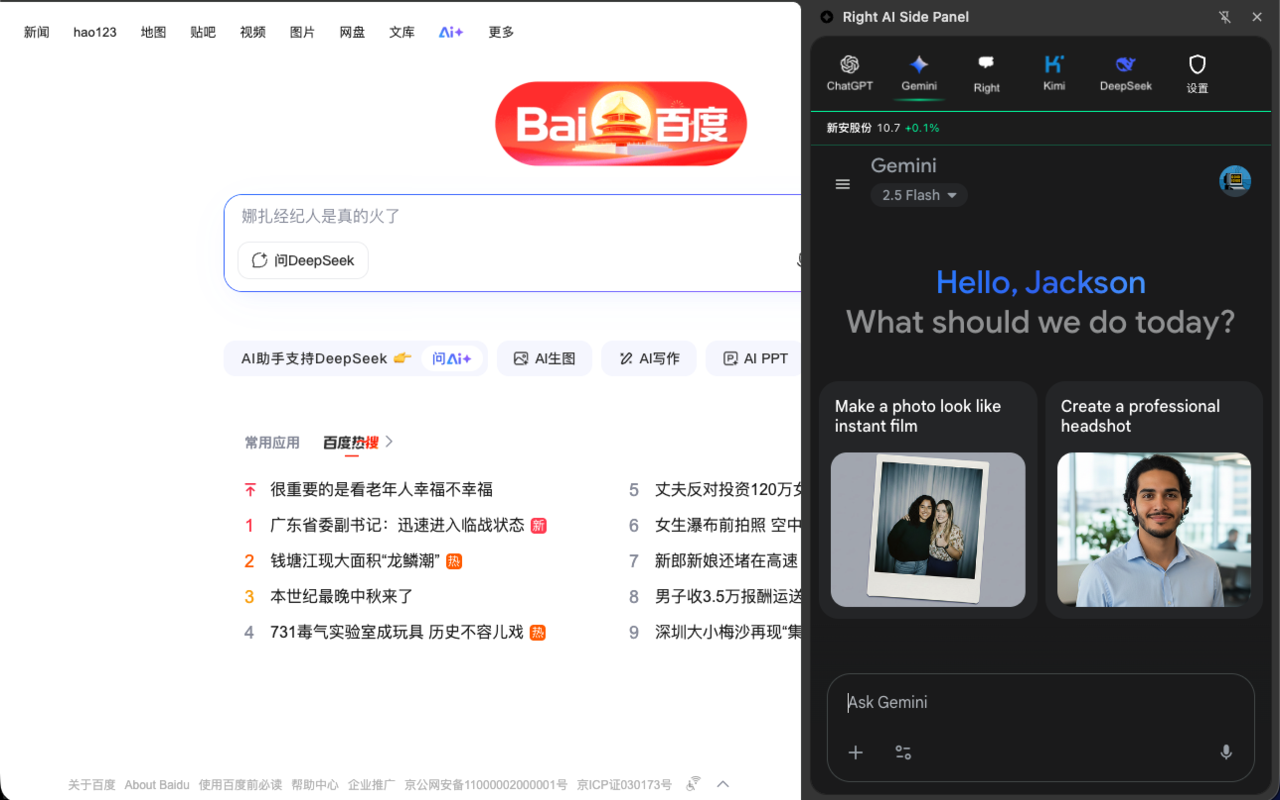Collapse footer with the up chevron
This screenshot has width=1280, height=800.
723,784
